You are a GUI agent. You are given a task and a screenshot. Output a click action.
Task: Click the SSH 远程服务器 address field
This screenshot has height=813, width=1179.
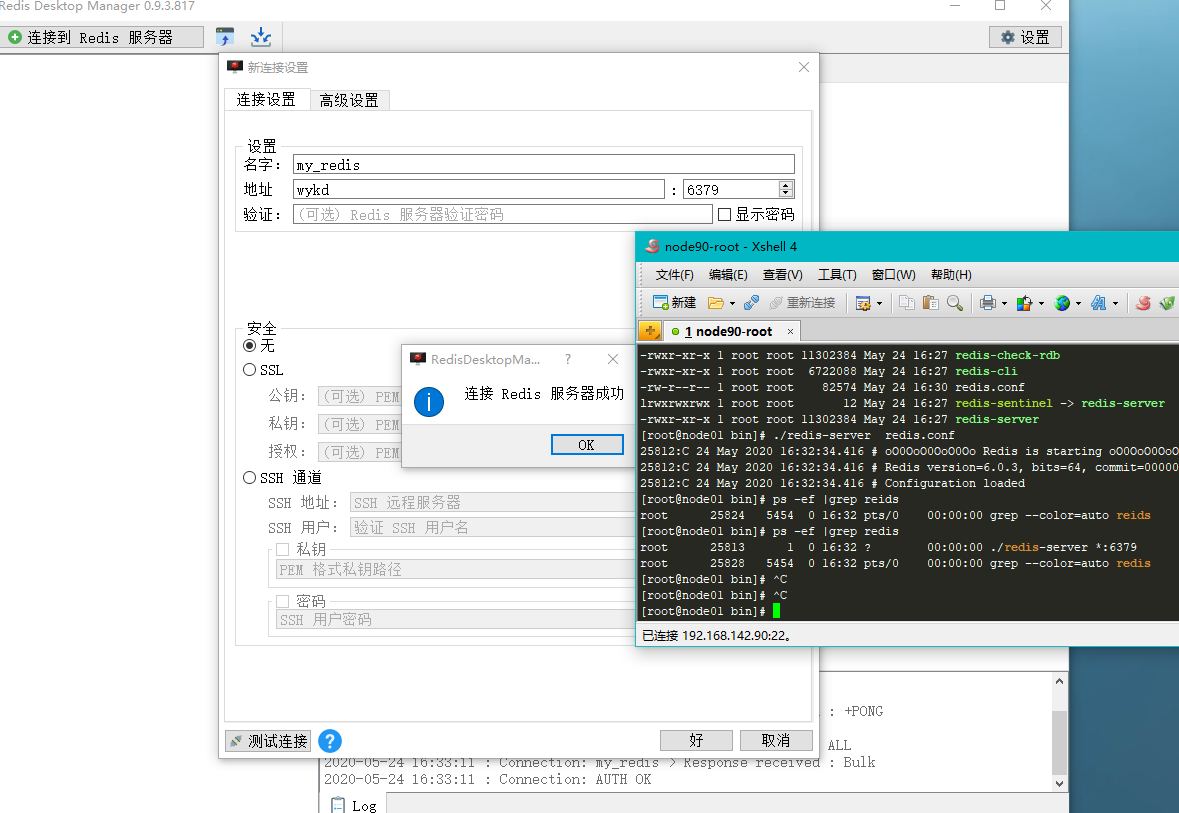coord(493,502)
